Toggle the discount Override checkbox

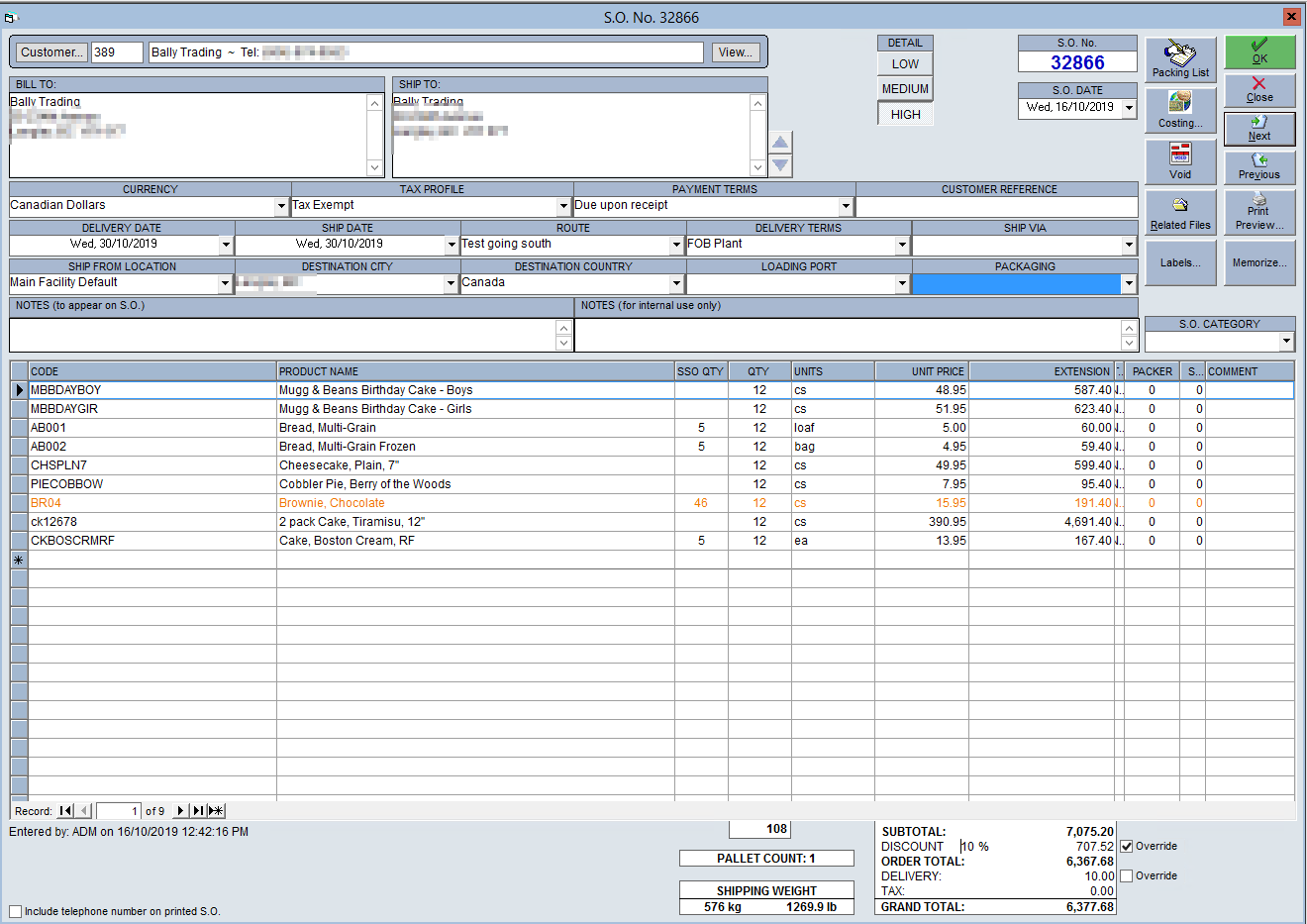pos(1126,846)
